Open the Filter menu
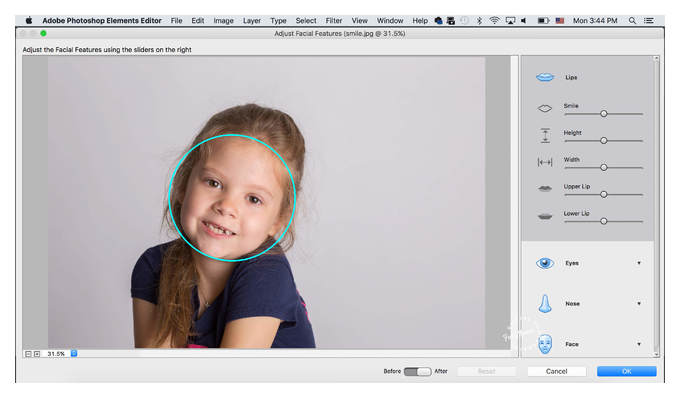 tap(334, 20)
